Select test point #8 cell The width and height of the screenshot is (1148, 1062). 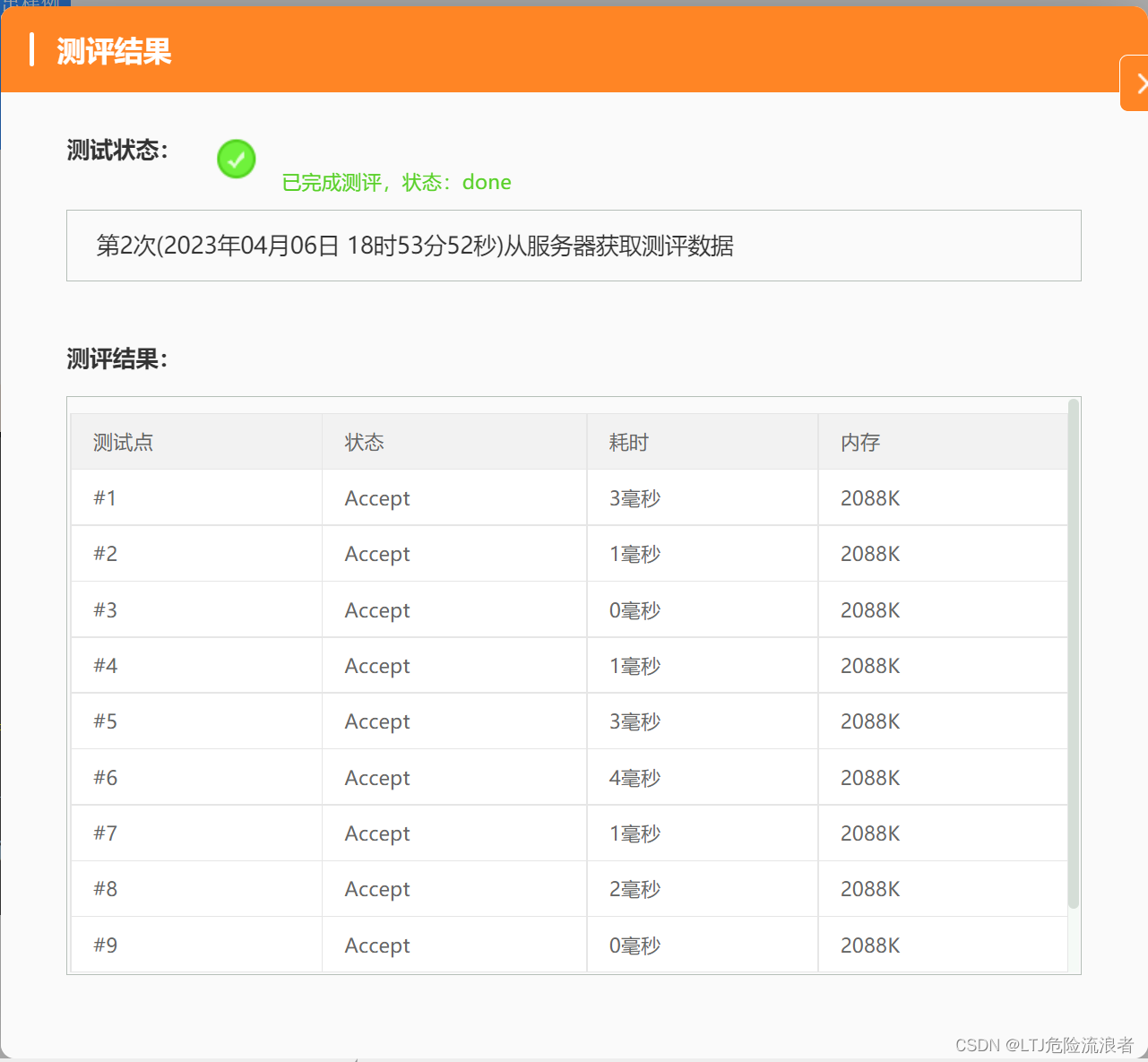click(x=196, y=889)
